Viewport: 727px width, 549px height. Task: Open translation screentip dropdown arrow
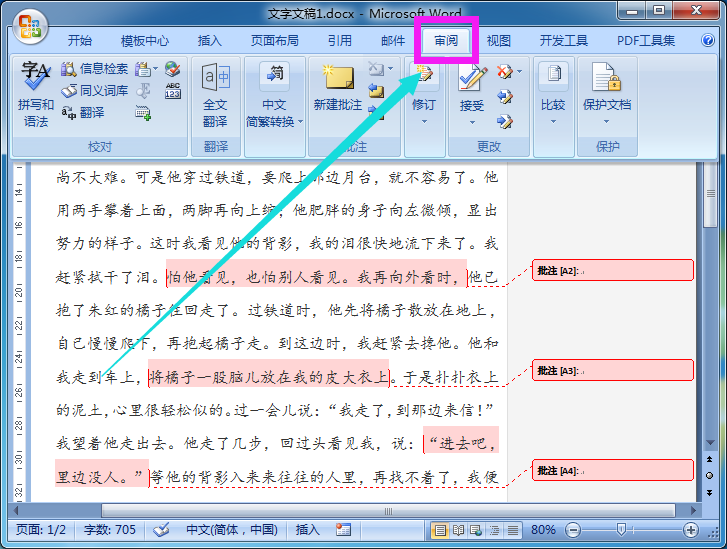[x=155, y=69]
